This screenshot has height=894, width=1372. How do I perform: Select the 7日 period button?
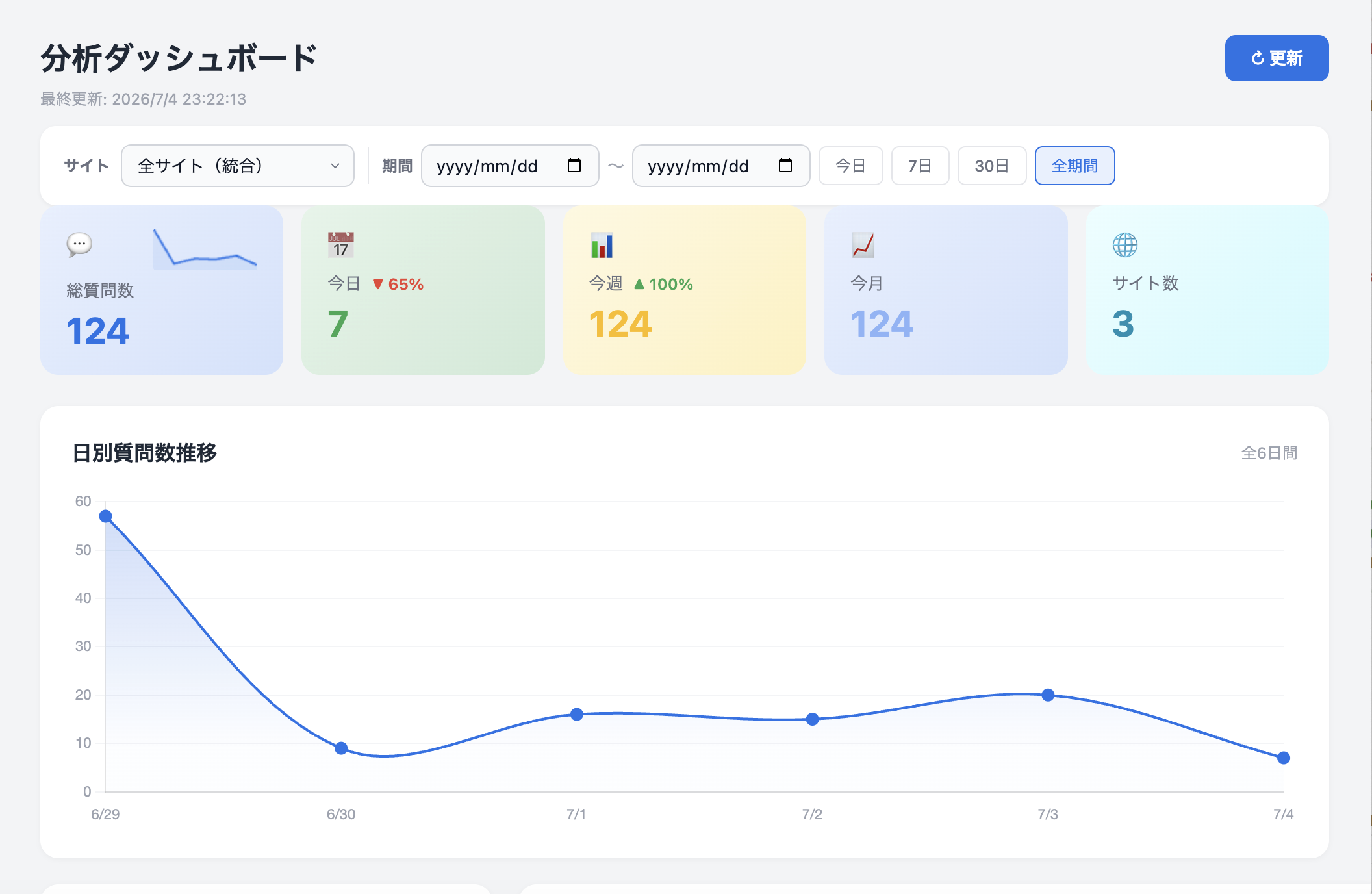pos(920,166)
